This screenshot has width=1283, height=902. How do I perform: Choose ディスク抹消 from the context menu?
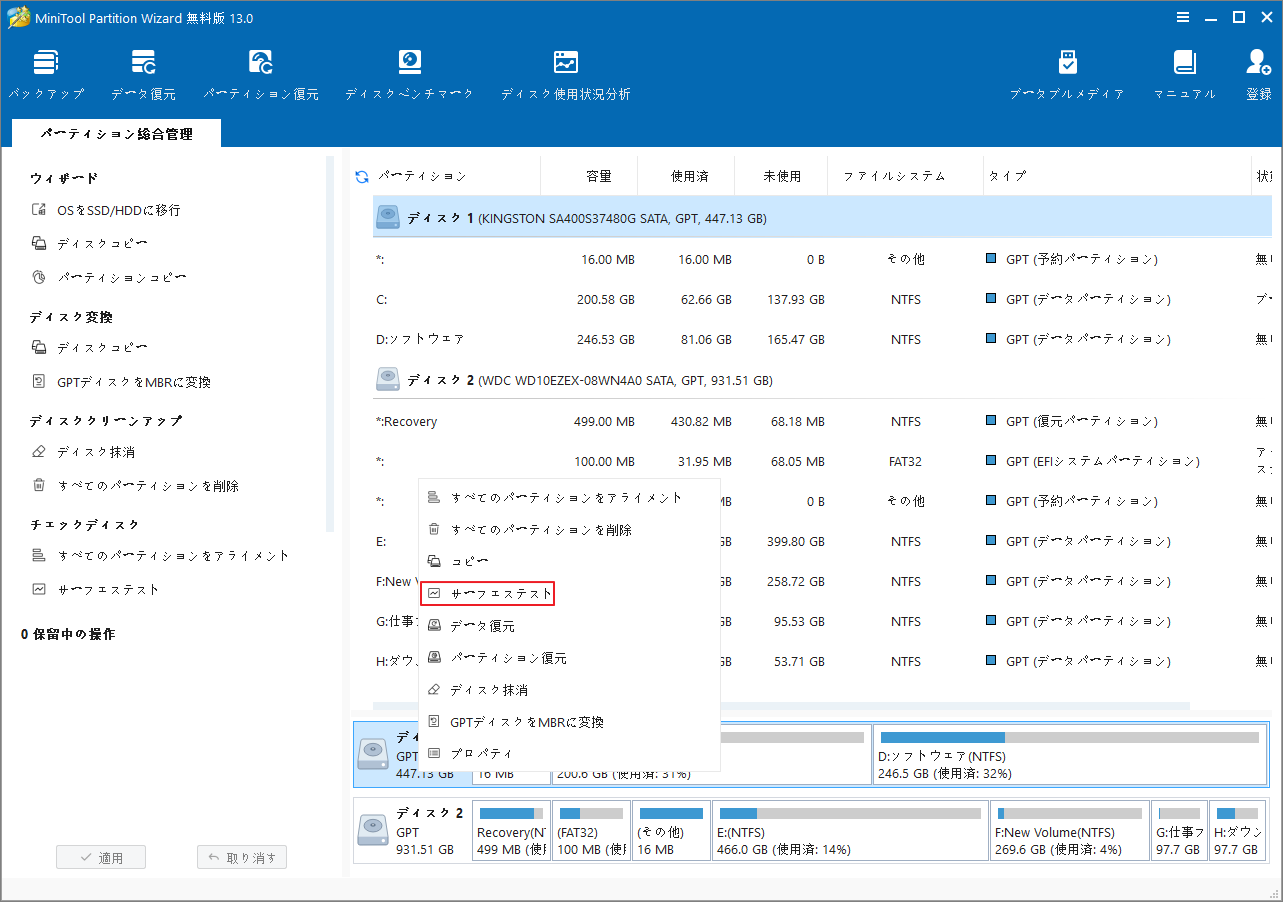click(x=488, y=690)
